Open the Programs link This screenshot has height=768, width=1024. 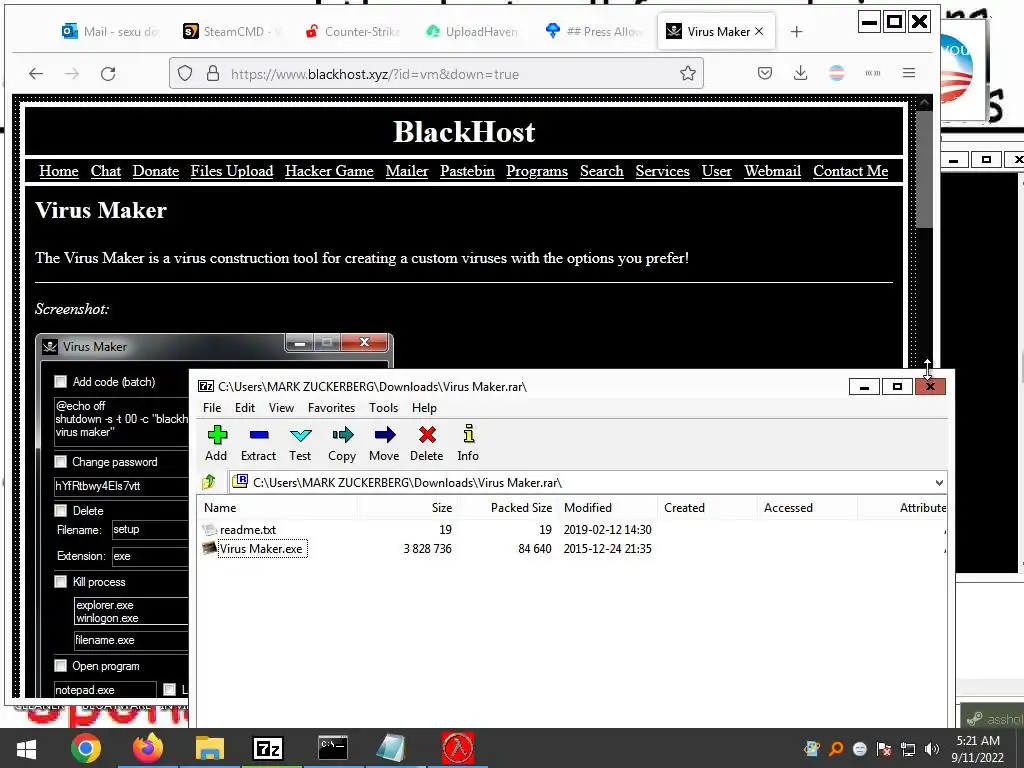[537, 171]
